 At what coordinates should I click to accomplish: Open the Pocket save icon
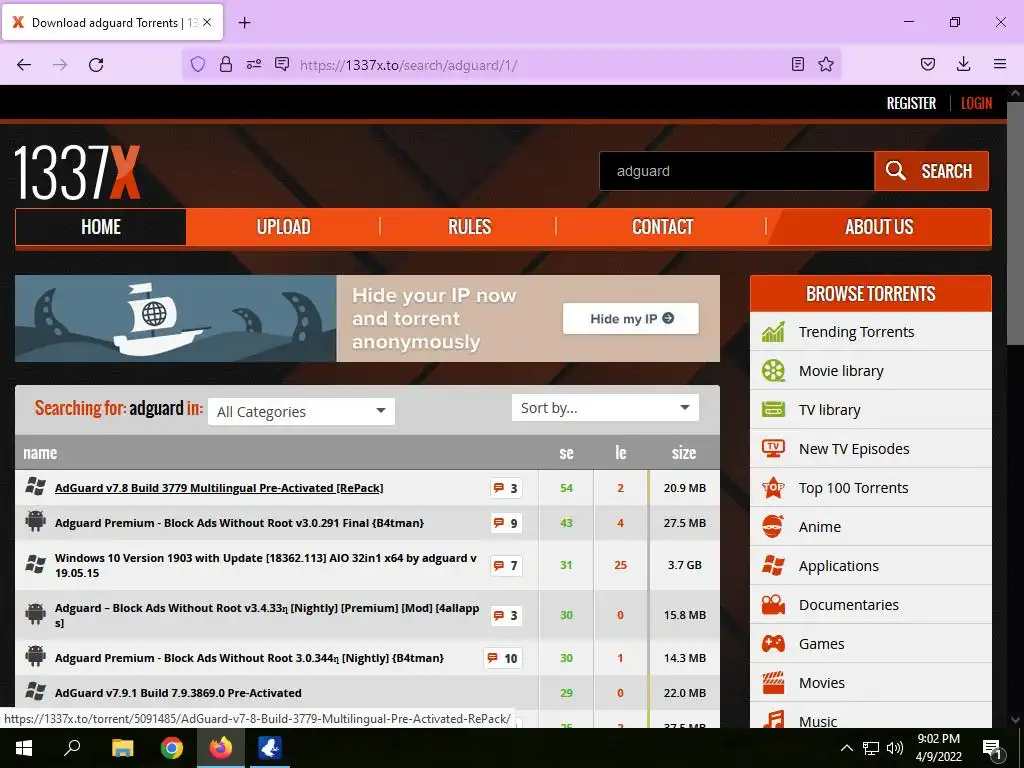927,64
